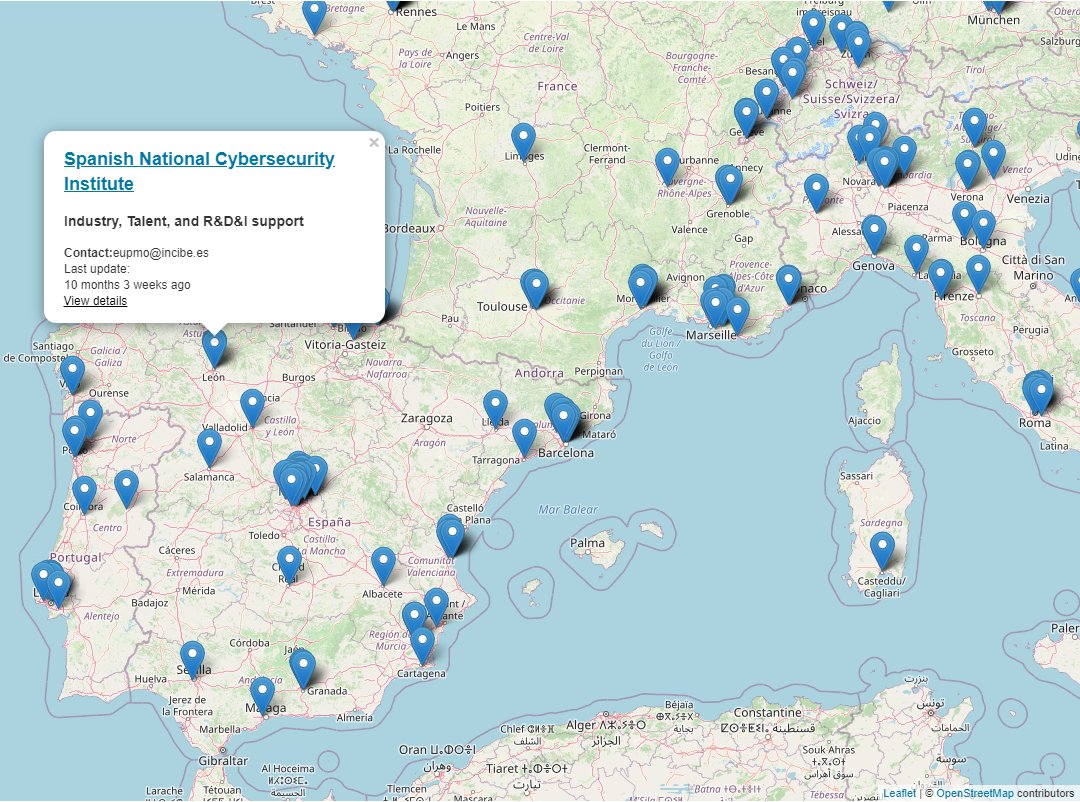The width and height of the screenshot is (1080, 802).
Task: Open the Leaflet attribution link
Action: coord(900,793)
